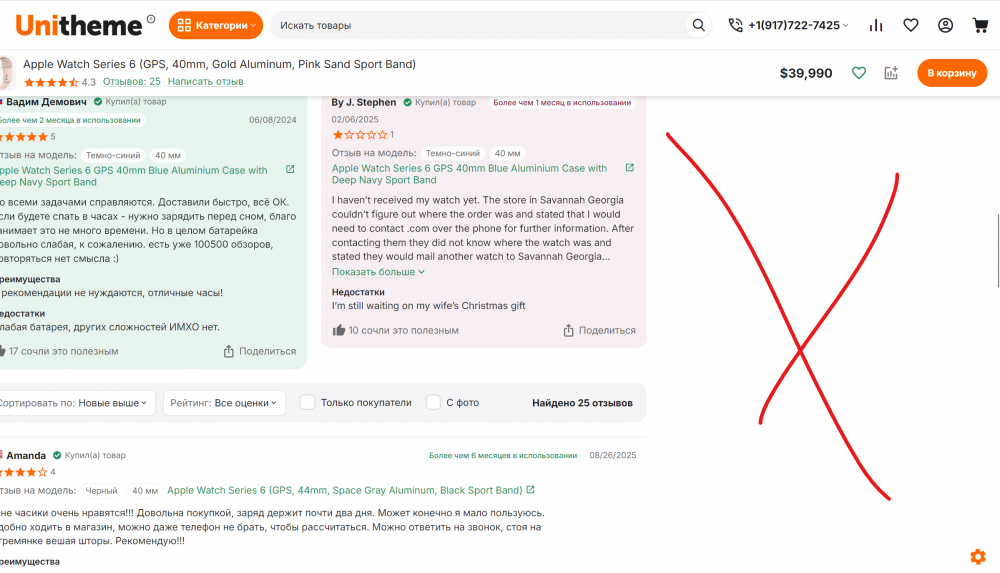1000x573 pixels.
Task: Click Черный tag in Amanda review
Action: 101,491
